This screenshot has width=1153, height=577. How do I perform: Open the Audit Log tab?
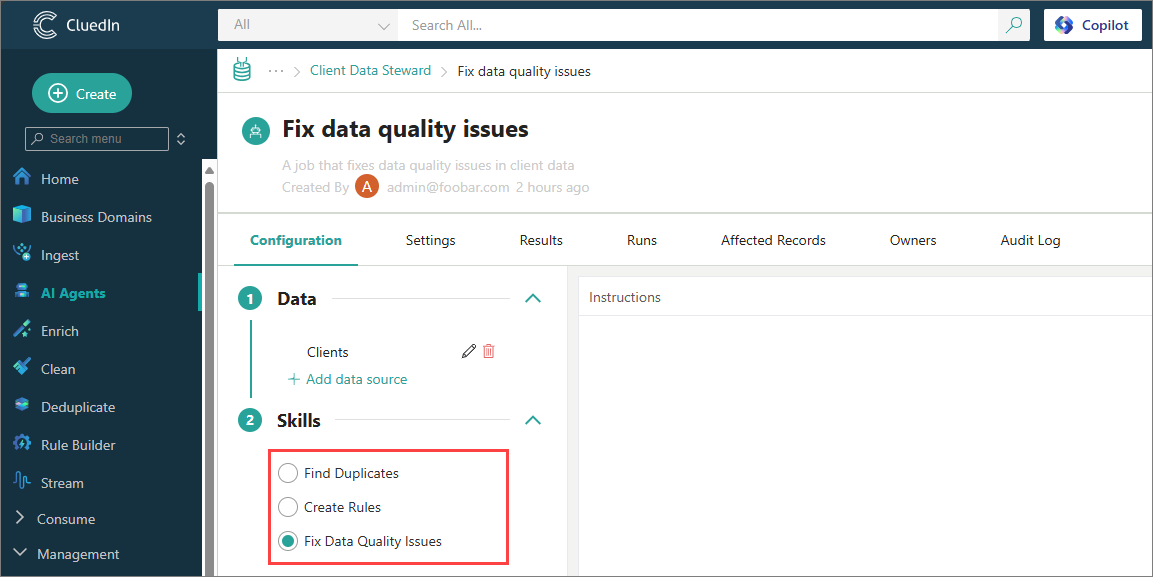(1030, 240)
